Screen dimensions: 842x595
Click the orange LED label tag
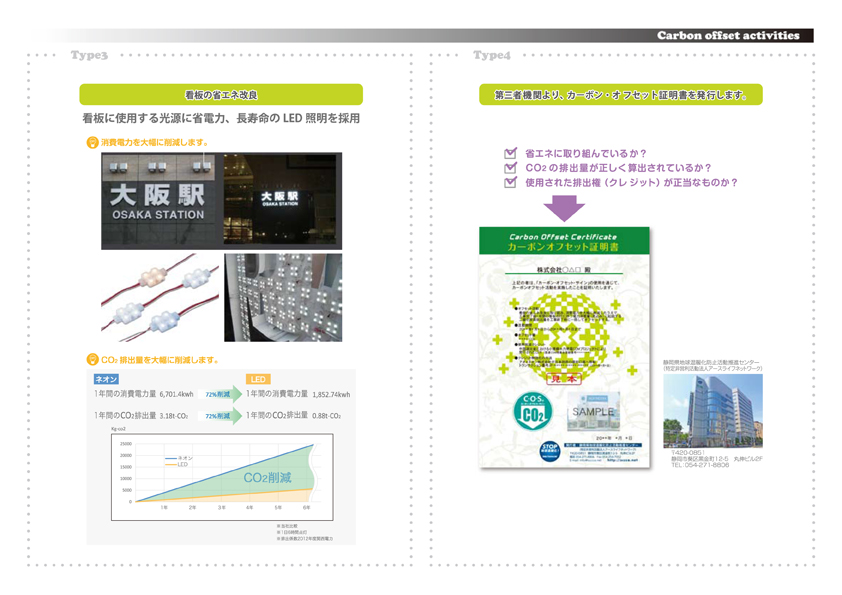pos(258,379)
